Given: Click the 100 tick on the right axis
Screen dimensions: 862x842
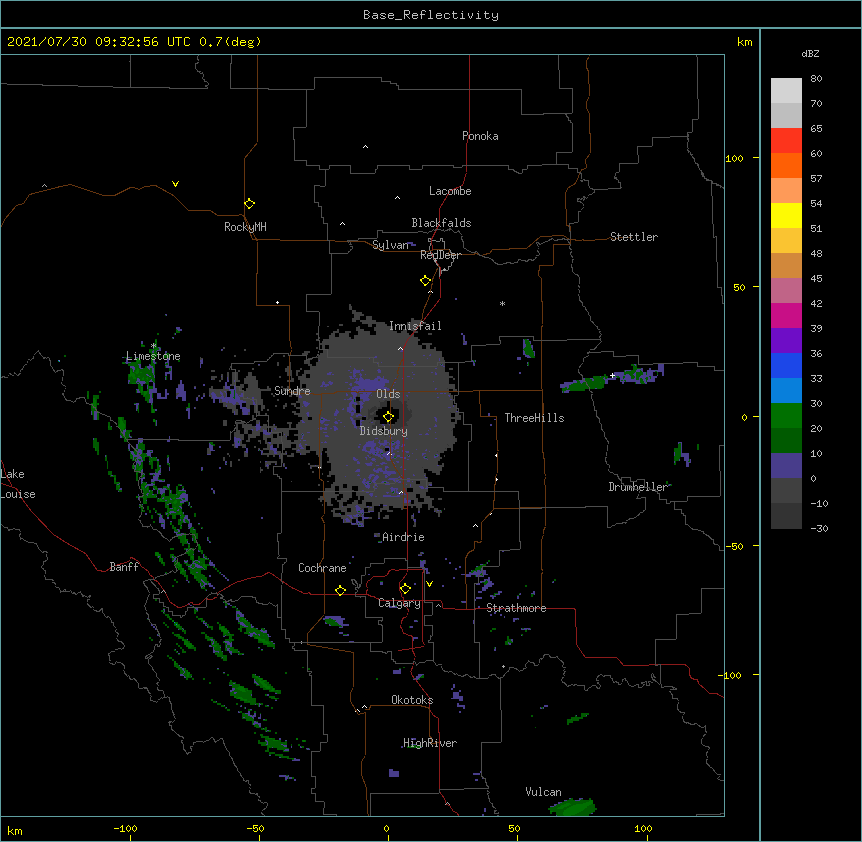Looking at the screenshot, I should pyautogui.click(x=734, y=158).
